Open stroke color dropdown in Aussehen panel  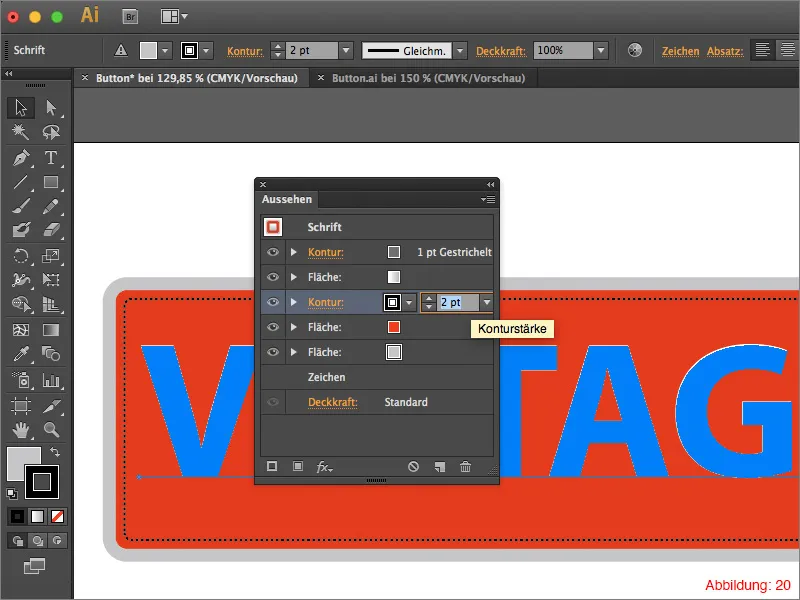pos(409,303)
